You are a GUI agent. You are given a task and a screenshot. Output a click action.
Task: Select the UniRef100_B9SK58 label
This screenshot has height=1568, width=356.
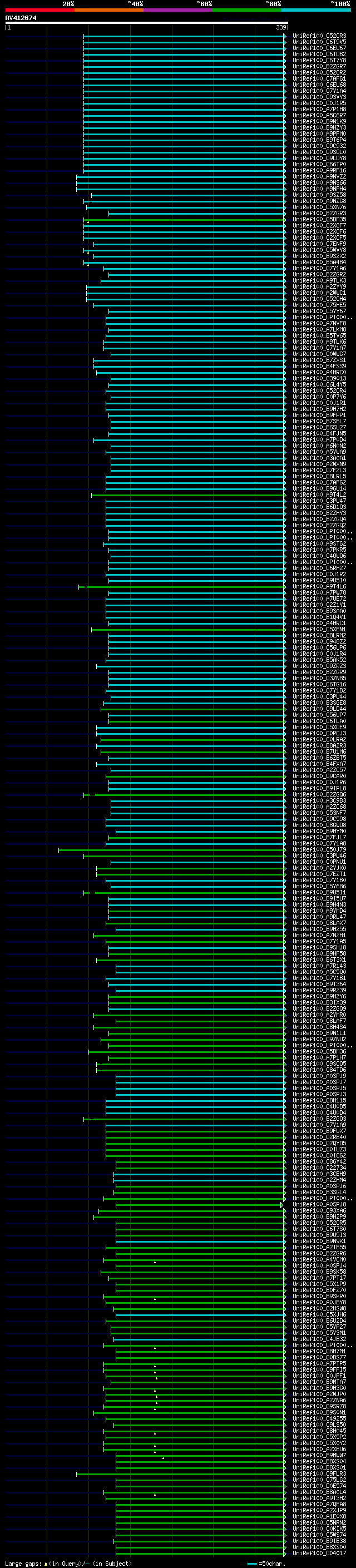pyautogui.click(x=319, y=1272)
